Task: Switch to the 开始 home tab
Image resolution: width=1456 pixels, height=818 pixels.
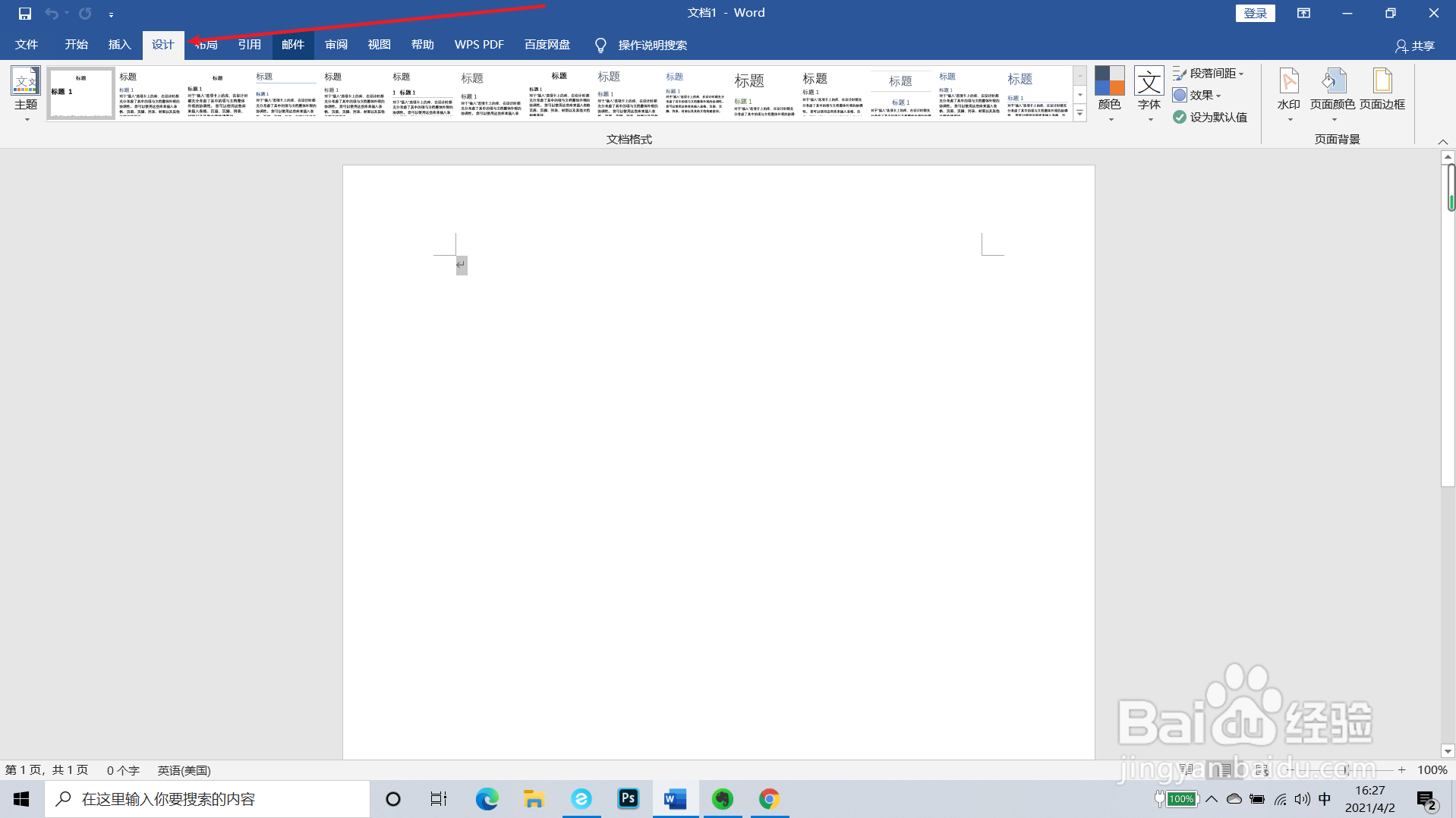Action: pos(76,45)
